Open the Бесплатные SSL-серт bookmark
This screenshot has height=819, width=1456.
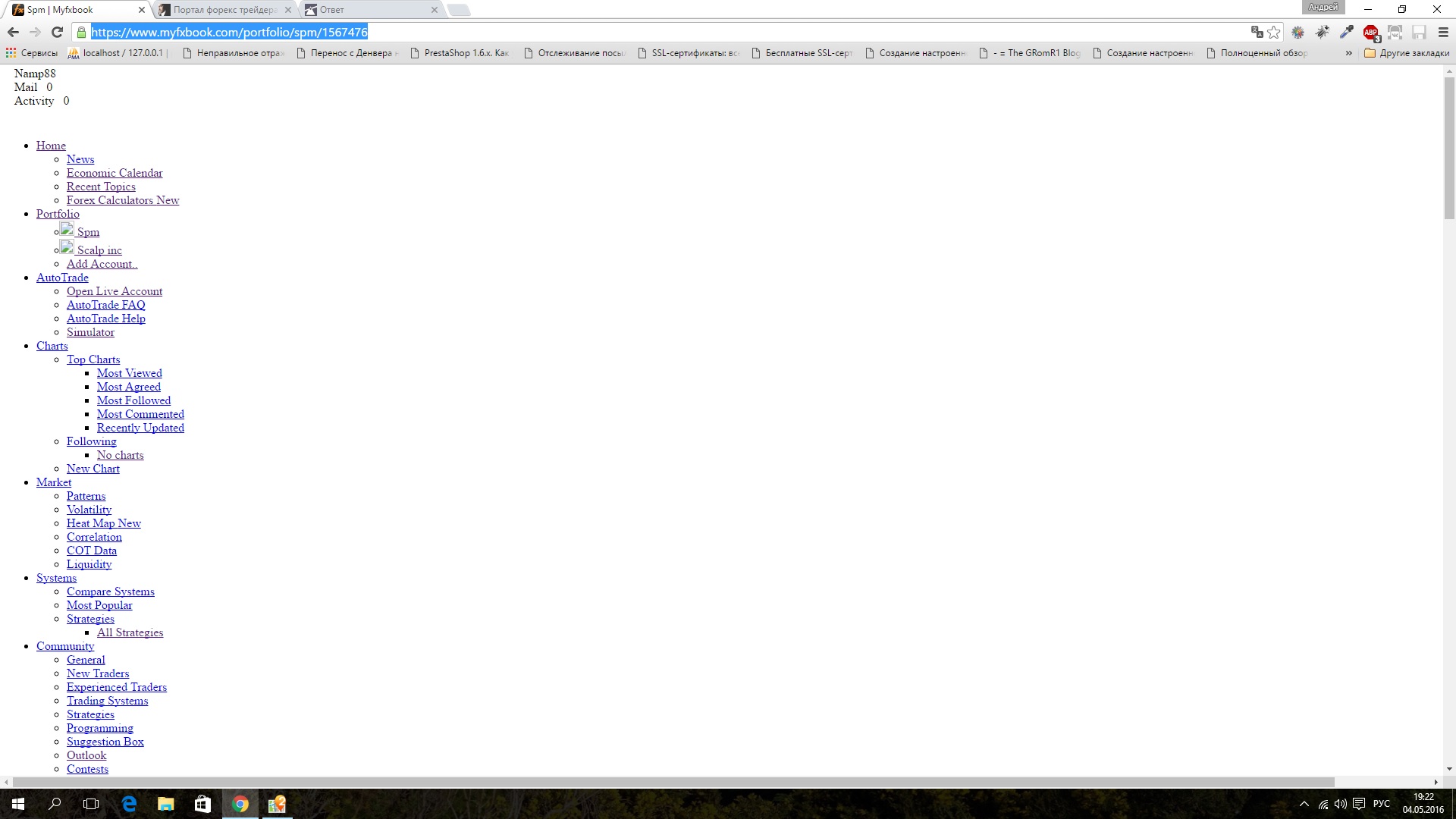[x=802, y=53]
